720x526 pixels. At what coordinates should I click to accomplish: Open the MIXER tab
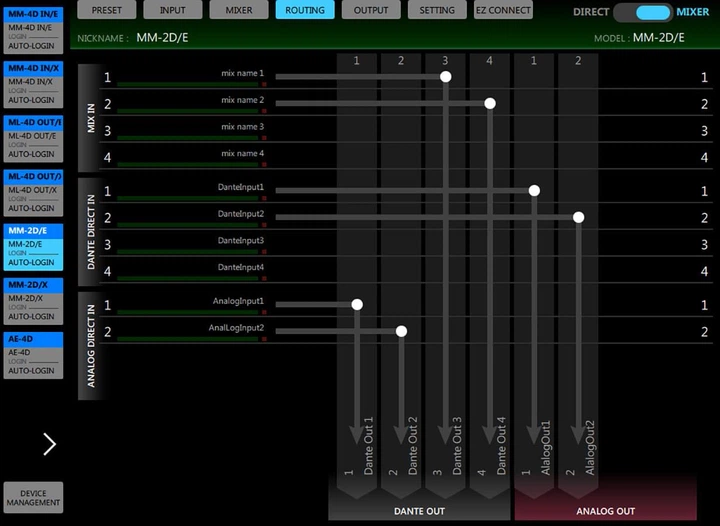pyautogui.click(x=239, y=10)
